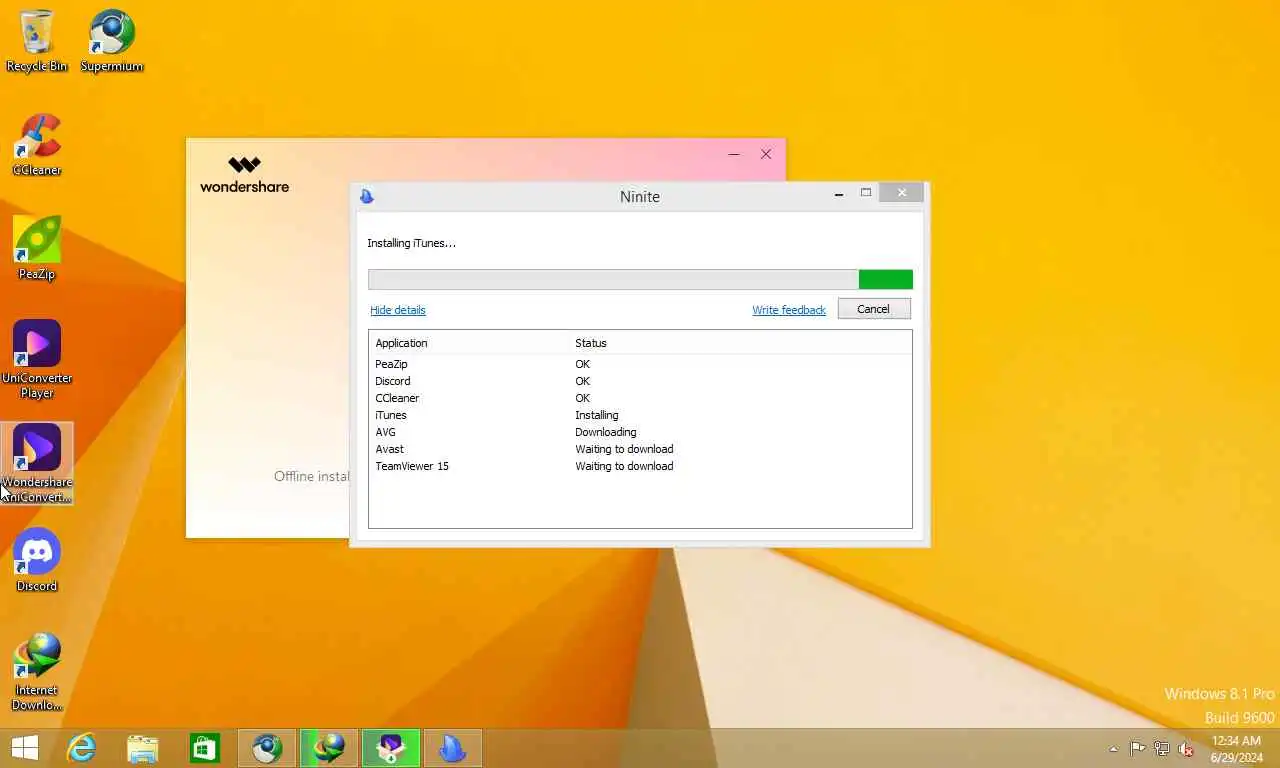The width and height of the screenshot is (1280, 768).
Task: Select the PeaZip row in Ninite list
Action: (640, 364)
